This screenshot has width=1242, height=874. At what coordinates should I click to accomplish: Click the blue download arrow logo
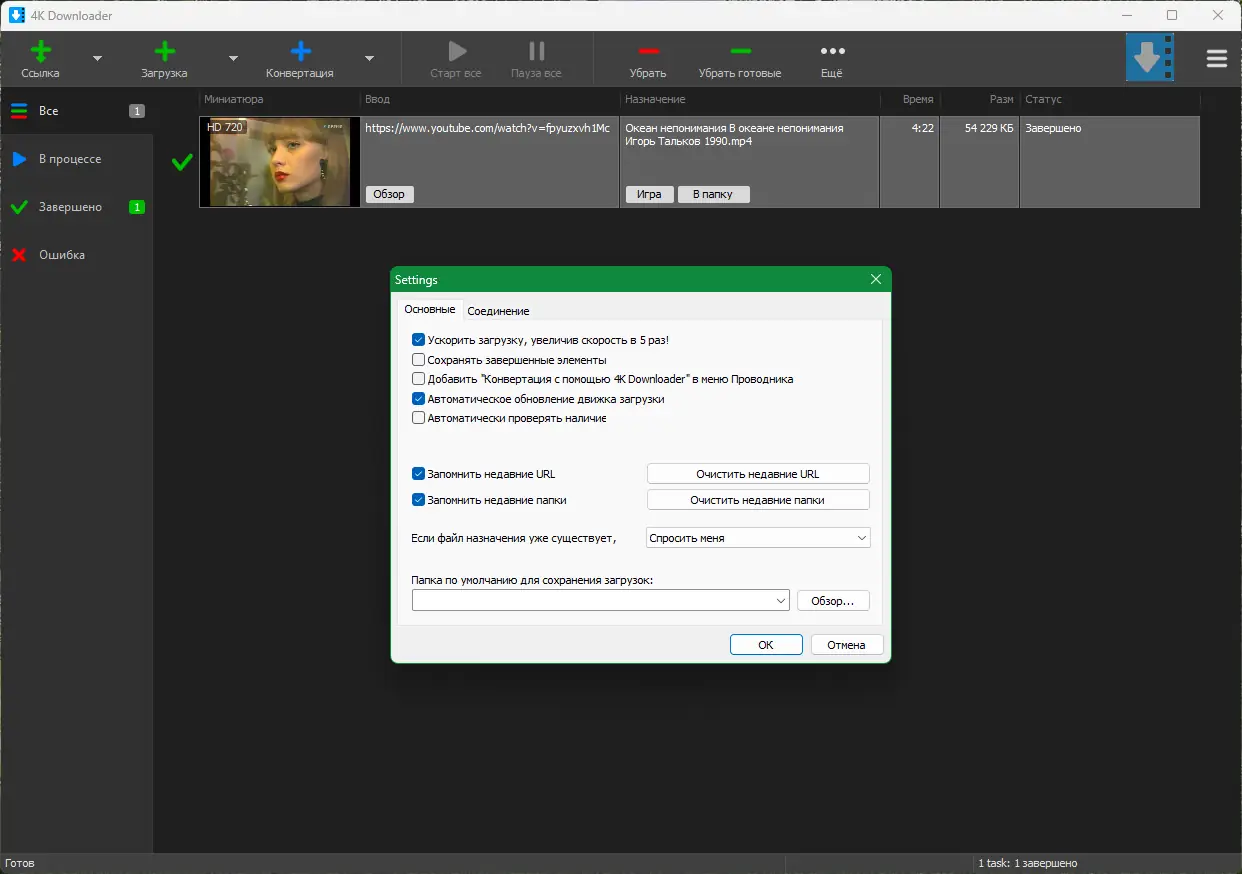[x=1149, y=57]
